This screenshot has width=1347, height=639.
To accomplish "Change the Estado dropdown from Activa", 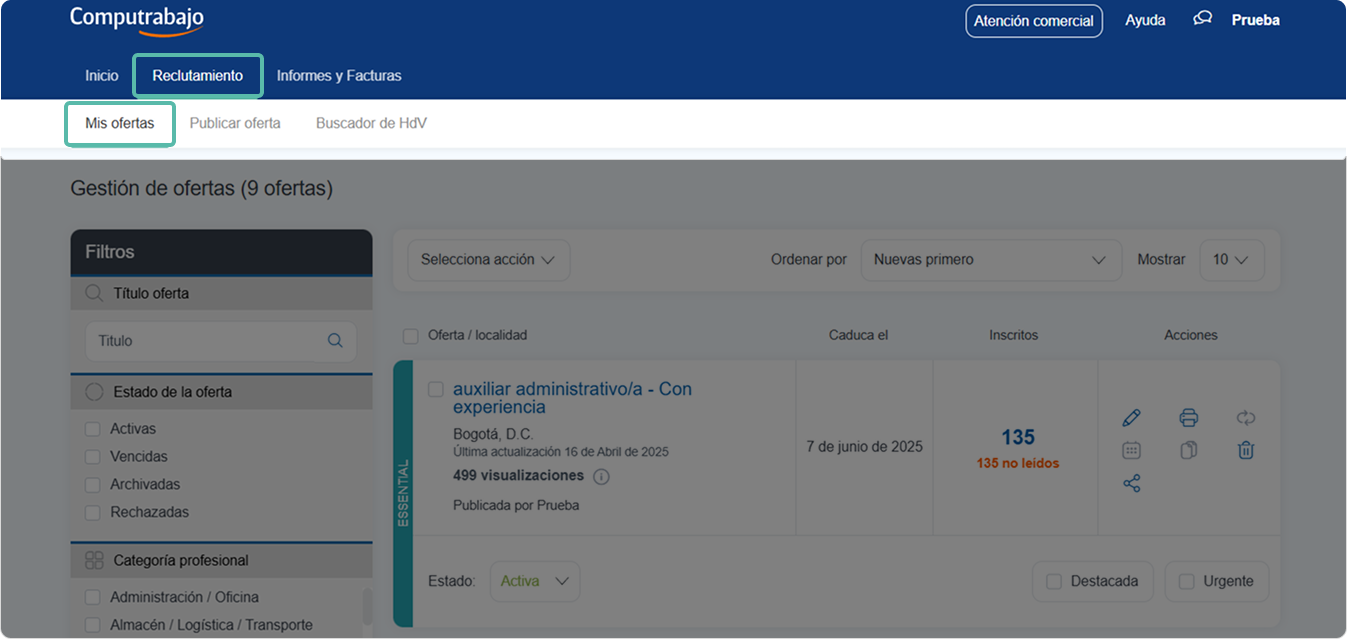I will [x=534, y=581].
